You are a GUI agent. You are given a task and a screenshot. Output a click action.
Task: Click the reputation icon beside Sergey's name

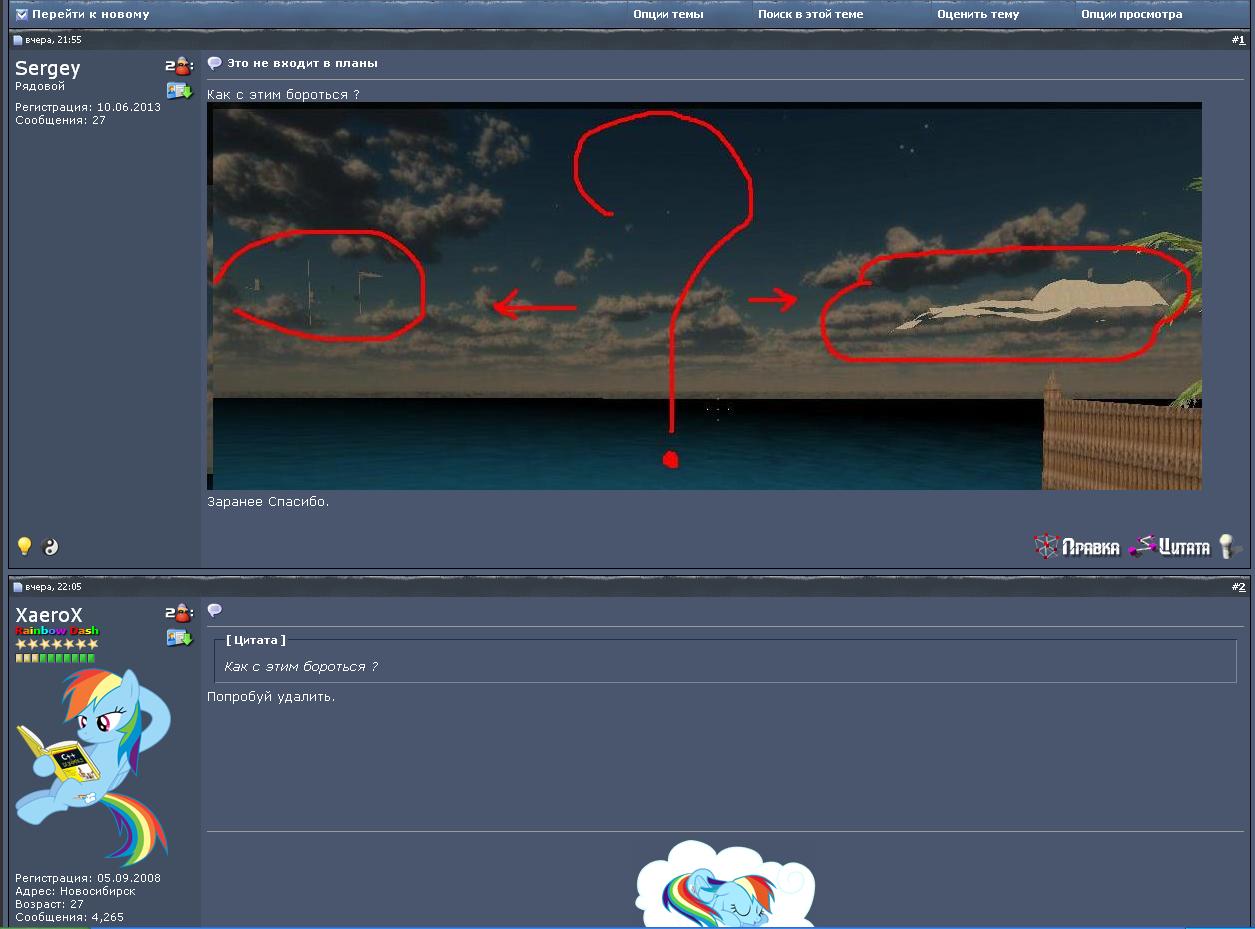click(x=179, y=67)
